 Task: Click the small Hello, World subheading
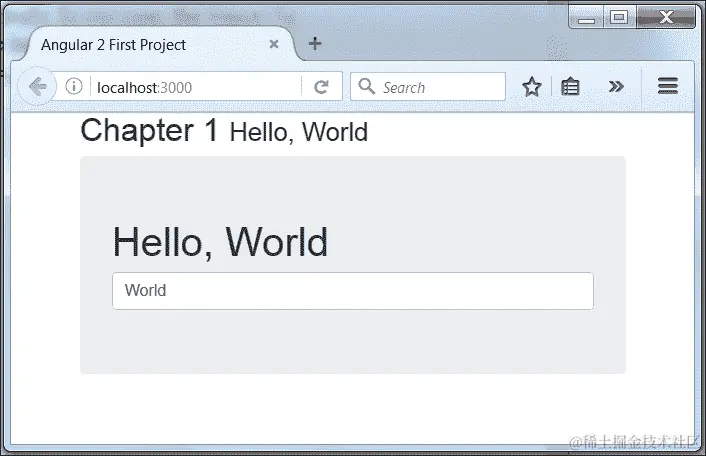[x=299, y=132]
